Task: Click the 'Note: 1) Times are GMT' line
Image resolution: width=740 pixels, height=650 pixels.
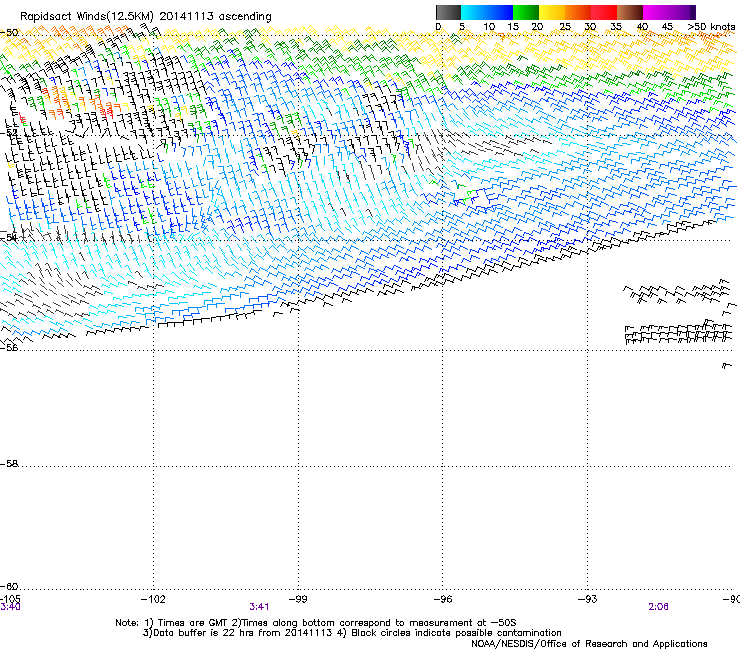Action: coord(316,623)
